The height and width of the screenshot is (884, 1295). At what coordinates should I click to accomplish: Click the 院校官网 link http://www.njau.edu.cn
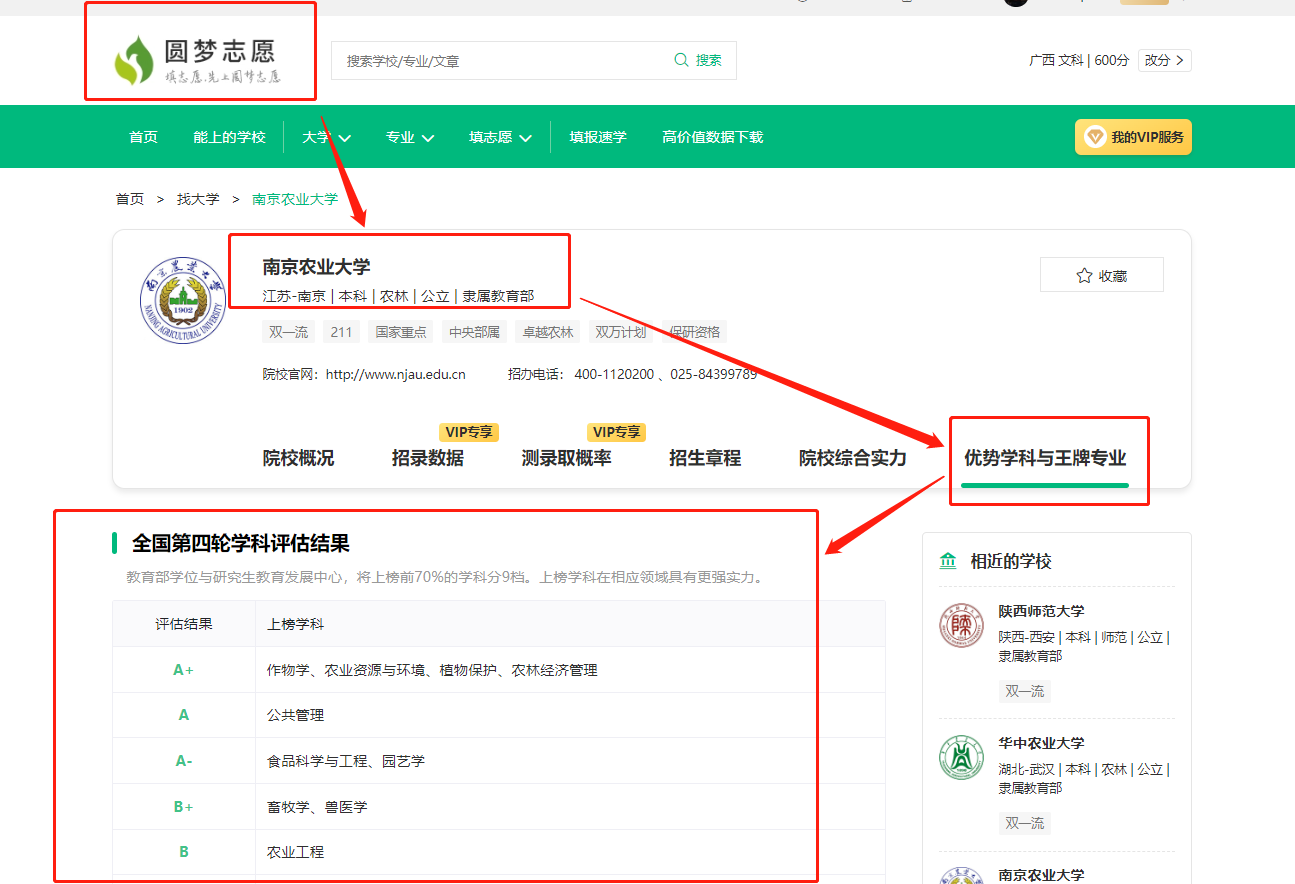[395, 374]
